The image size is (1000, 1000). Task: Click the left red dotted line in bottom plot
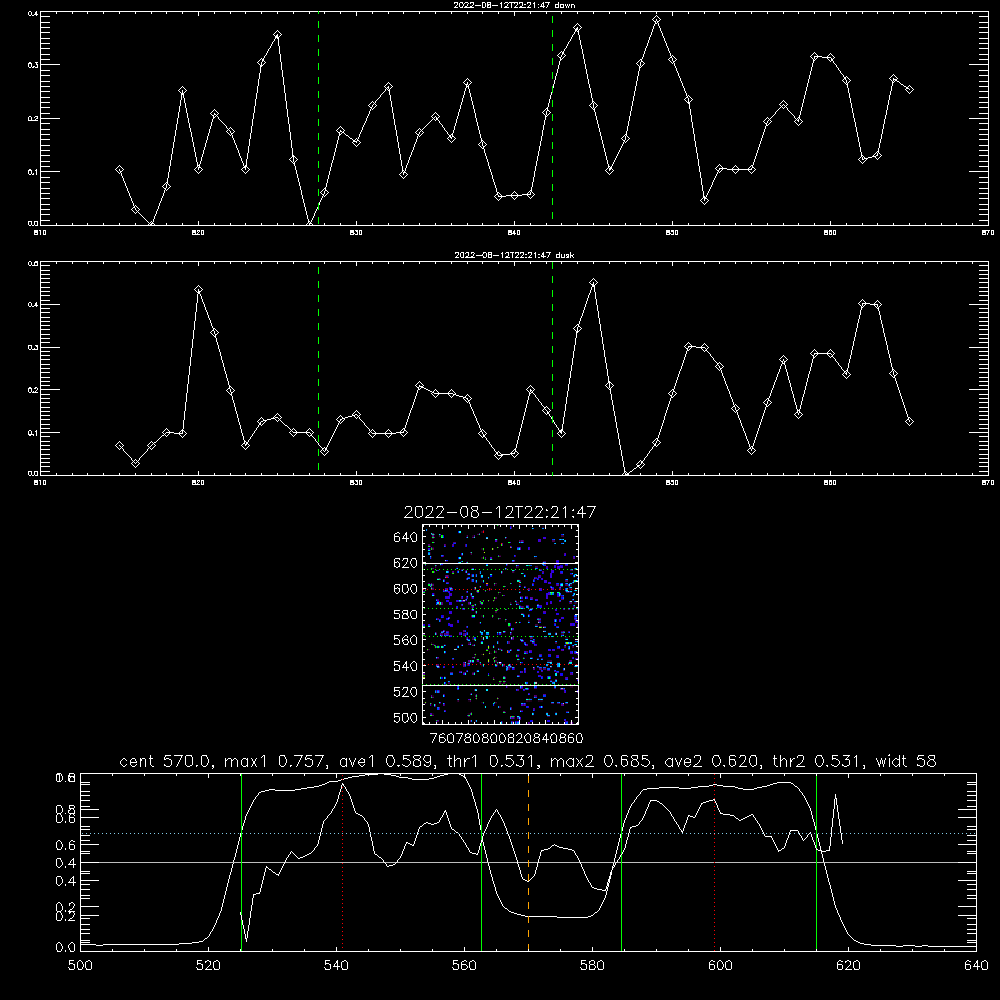click(342, 862)
